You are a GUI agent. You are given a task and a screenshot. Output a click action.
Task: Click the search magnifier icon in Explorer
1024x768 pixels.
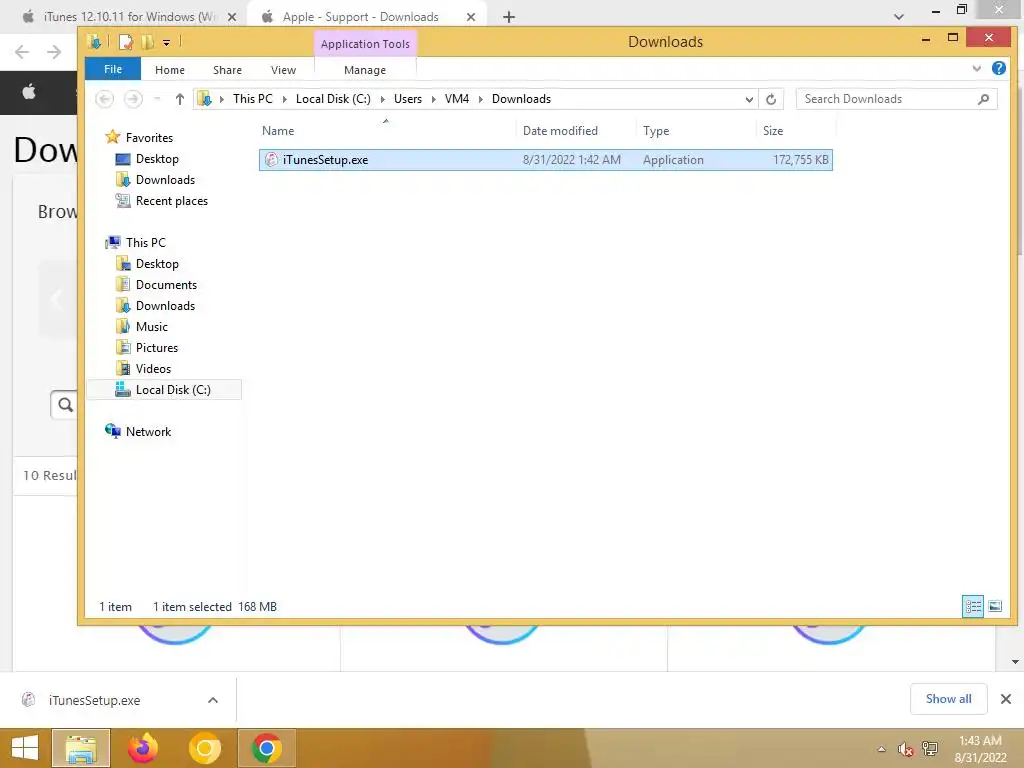(984, 99)
